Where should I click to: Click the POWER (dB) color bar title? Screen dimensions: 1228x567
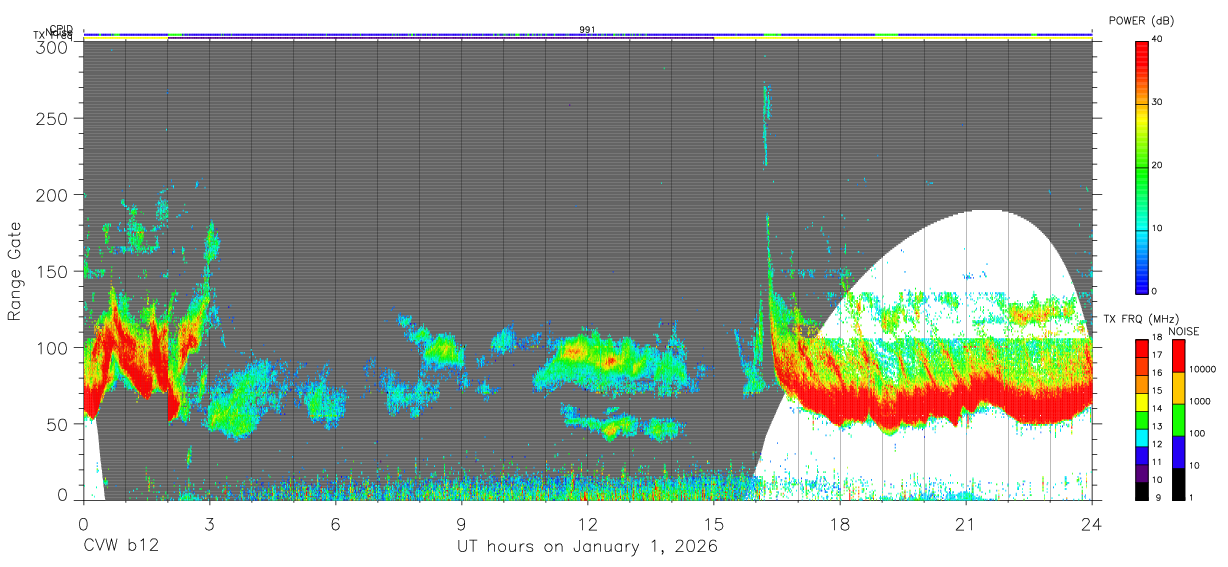1140,20
